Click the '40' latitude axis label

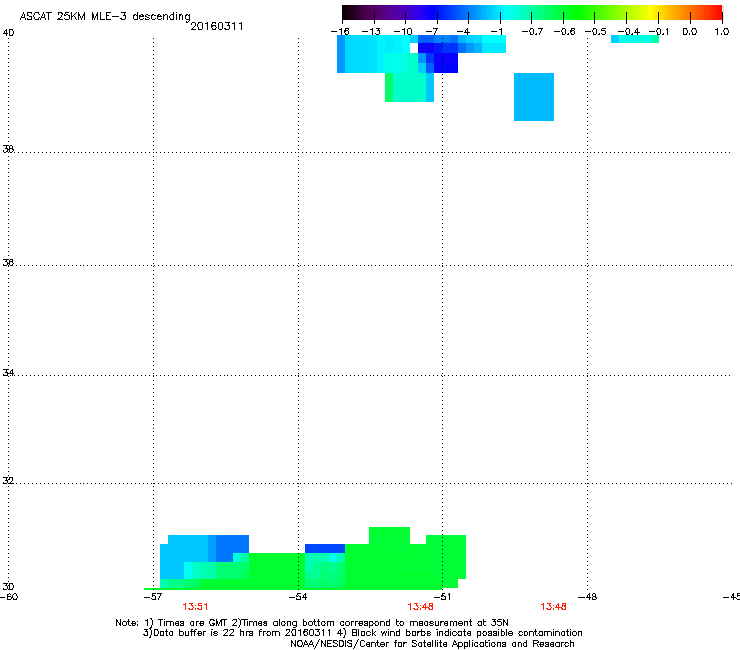coord(8,33)
